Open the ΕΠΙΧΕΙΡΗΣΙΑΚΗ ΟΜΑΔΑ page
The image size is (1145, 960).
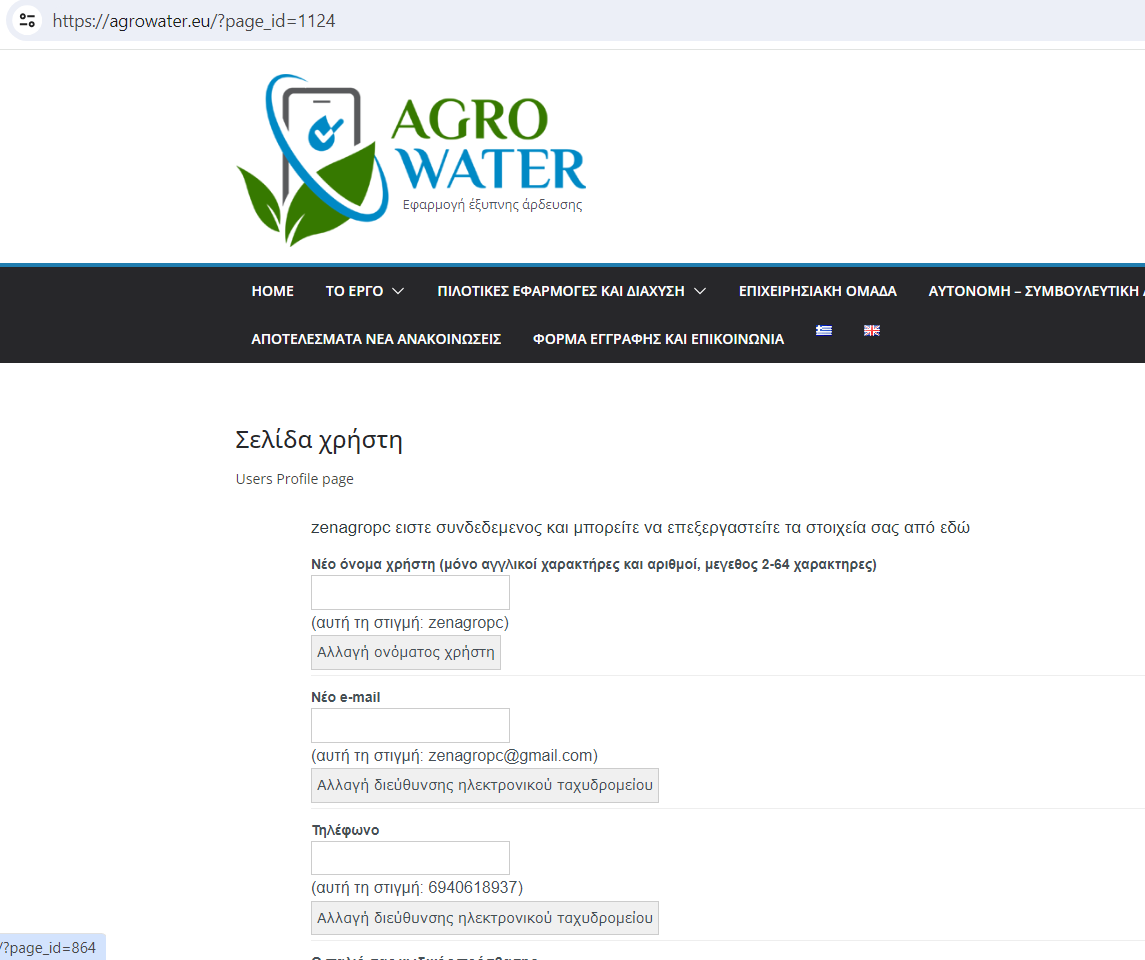(x=817, y=291)
